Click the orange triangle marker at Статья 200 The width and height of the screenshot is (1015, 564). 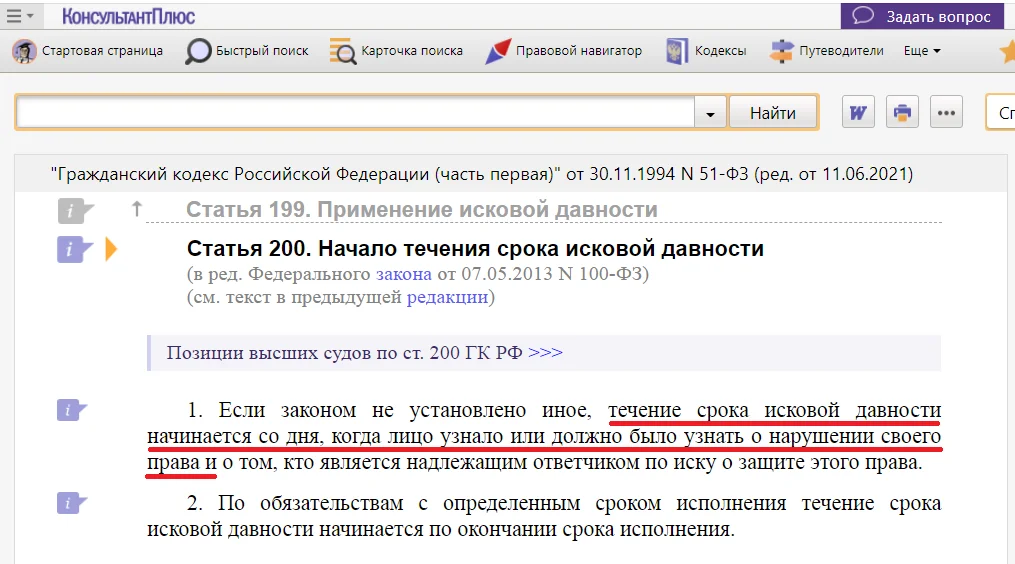point(111,249)
